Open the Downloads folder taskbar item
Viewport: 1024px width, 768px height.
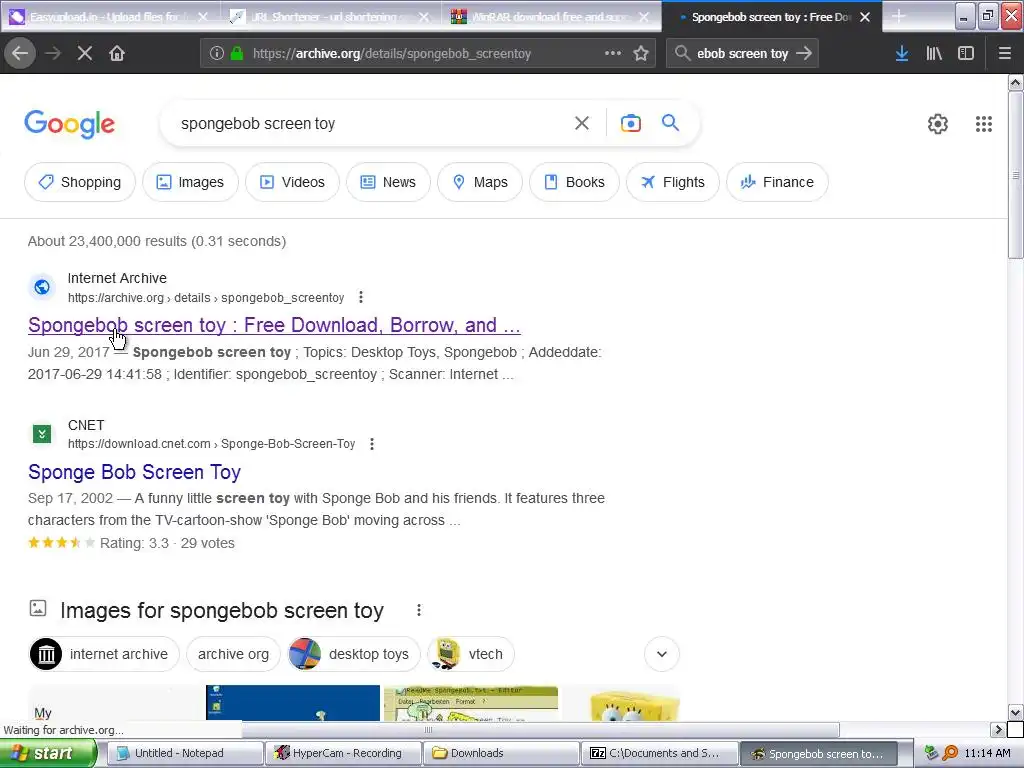click(x=502, y=753)
